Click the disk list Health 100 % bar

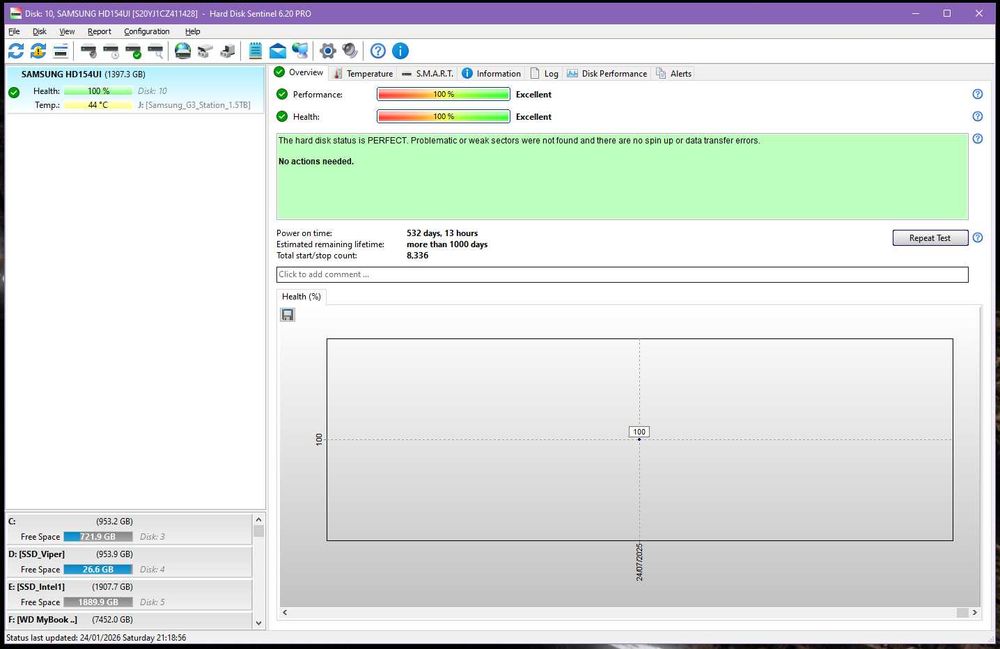pos(98,91)
